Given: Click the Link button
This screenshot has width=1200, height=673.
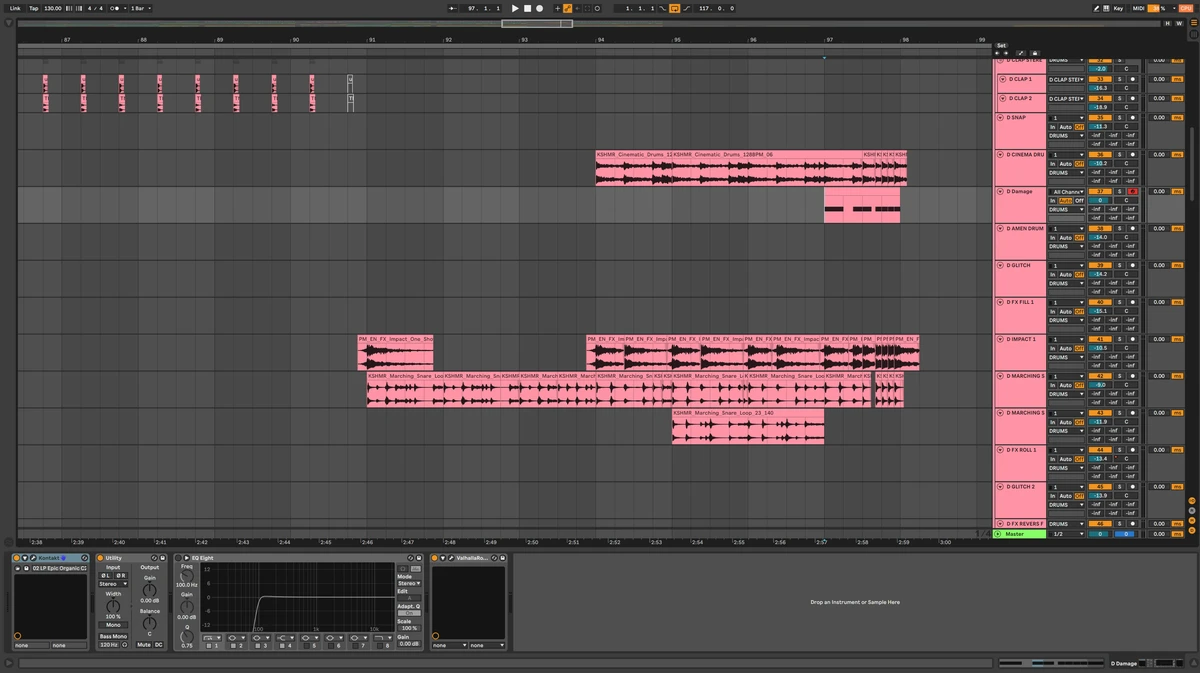Looking at the screenshot, I should tap(15, 8).
